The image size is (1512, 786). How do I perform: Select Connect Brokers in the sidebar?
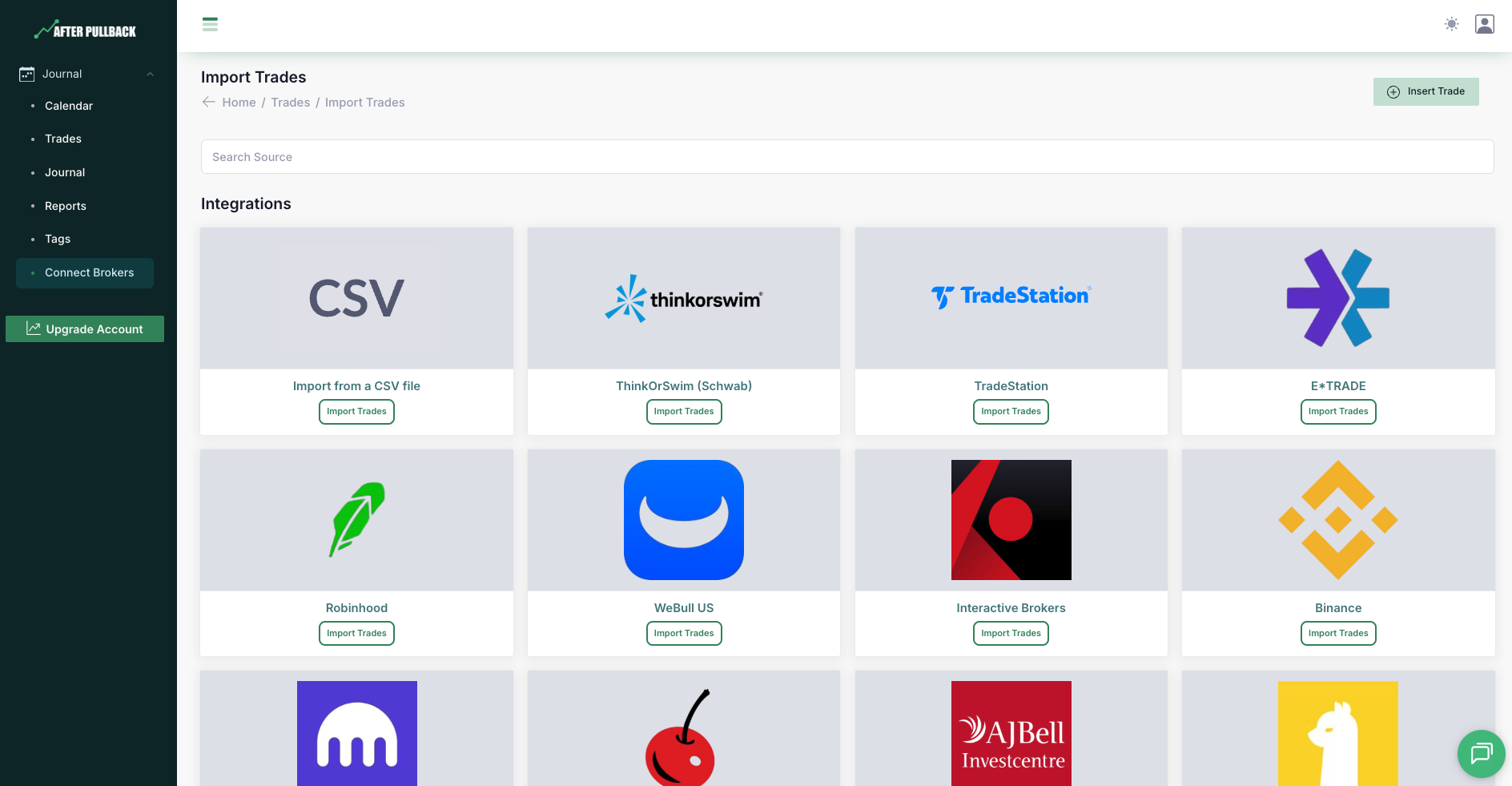pos(85,272)
